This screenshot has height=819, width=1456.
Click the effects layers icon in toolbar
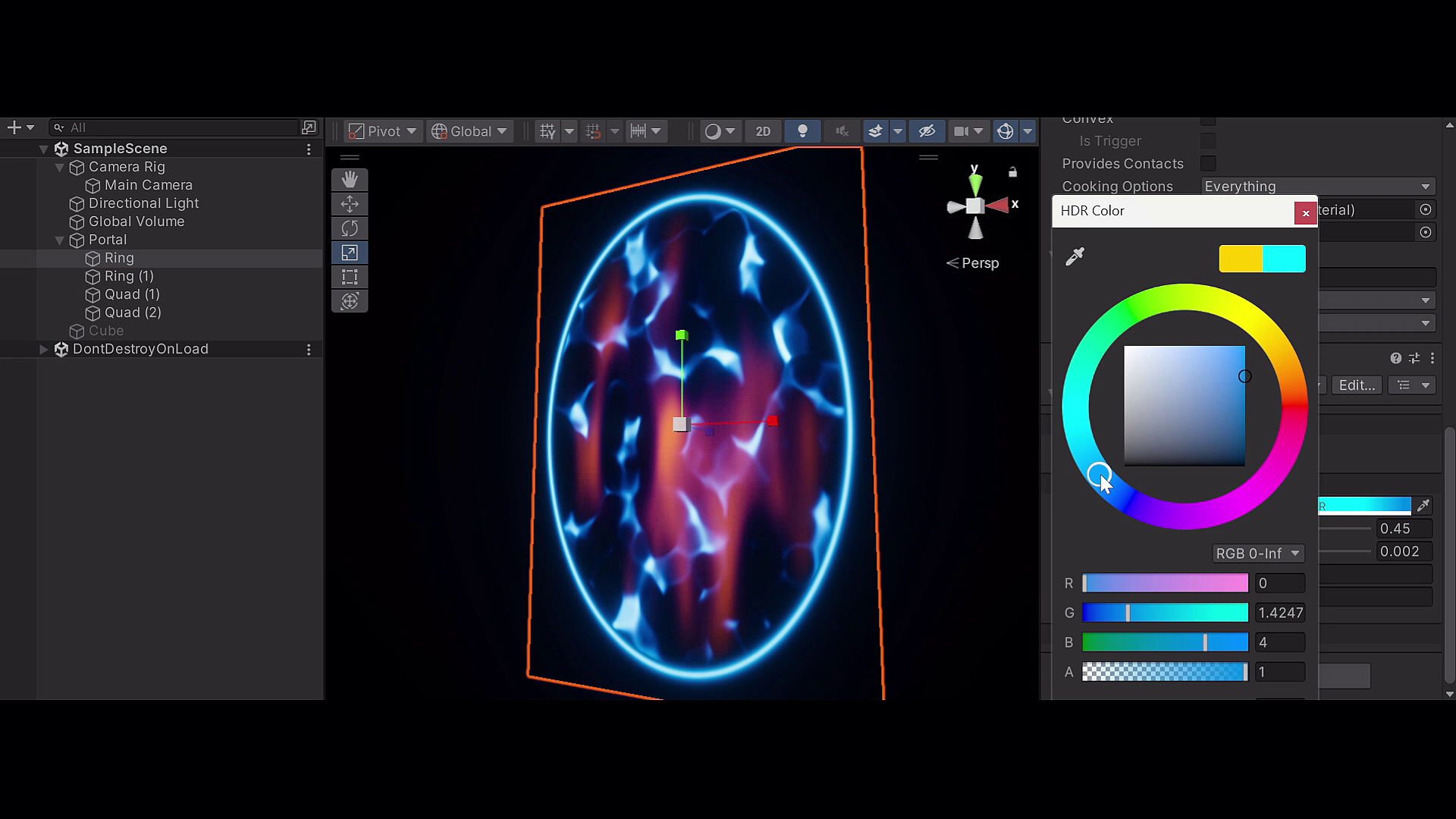(x=875, y=131)
